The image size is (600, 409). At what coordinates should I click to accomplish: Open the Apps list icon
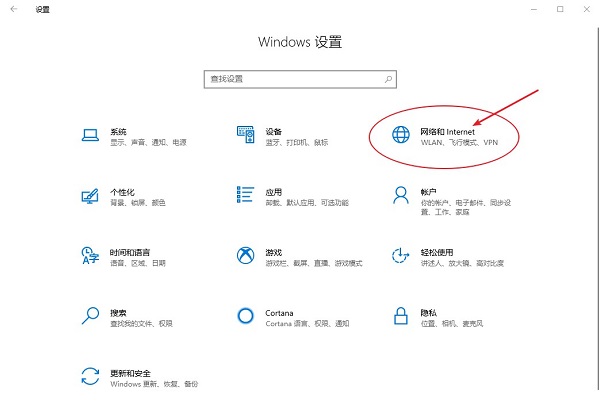coord(245,194)
